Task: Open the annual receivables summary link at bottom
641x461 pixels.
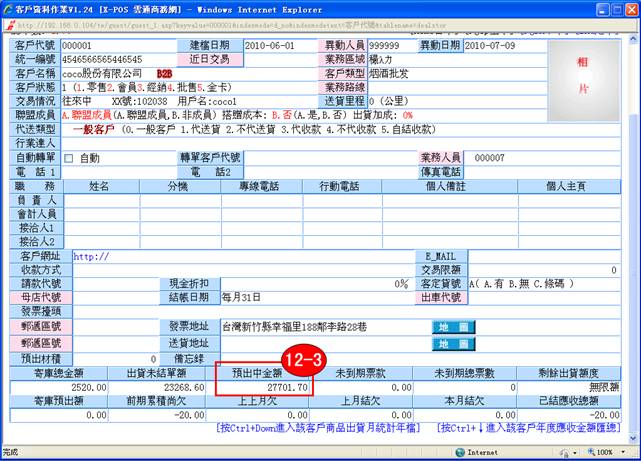Action: [x=528, y=428]
